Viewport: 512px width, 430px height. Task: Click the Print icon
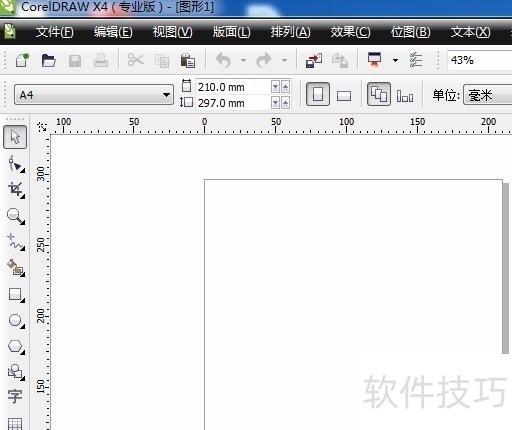[x=101, y=61]
